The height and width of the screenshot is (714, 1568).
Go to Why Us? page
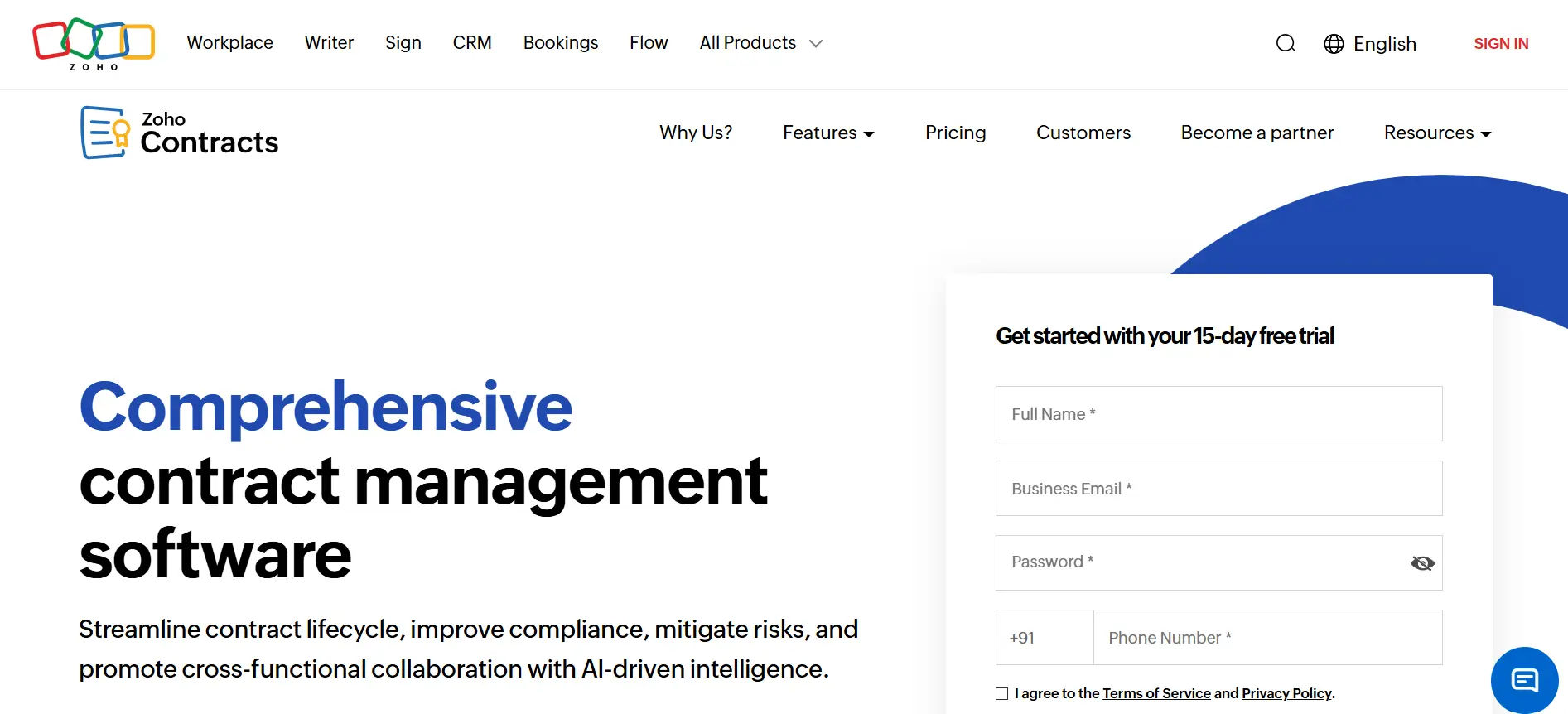[696, 133]
